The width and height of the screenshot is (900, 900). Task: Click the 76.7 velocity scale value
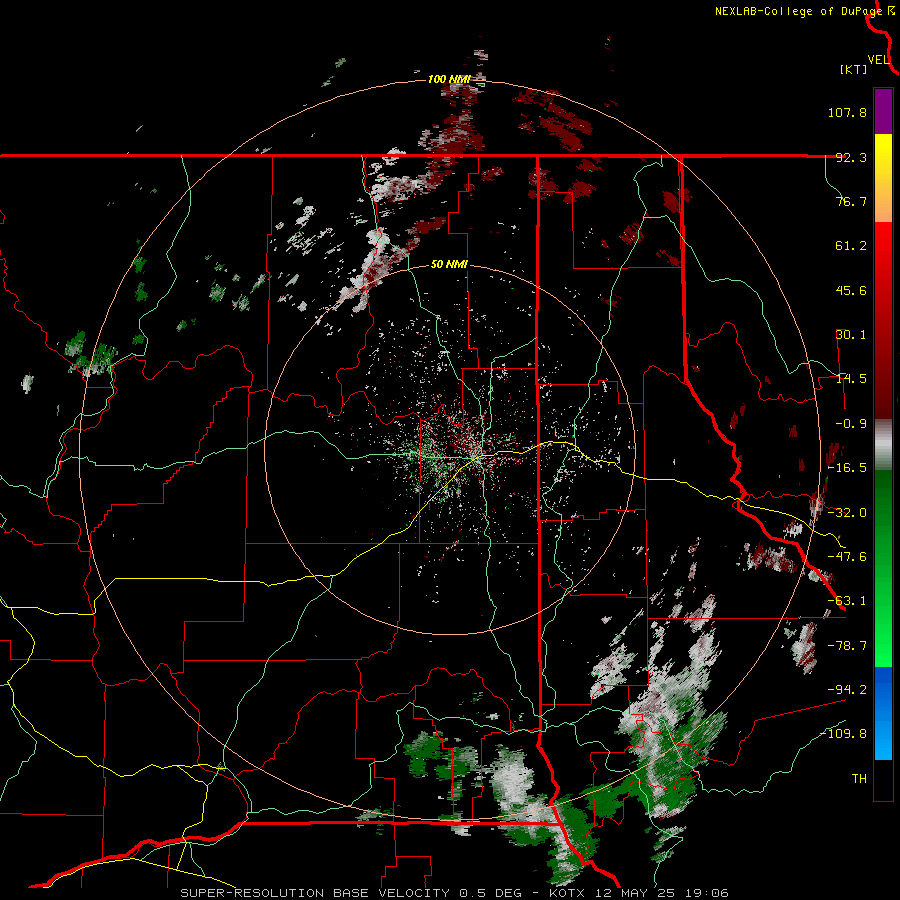coord(851,201)
